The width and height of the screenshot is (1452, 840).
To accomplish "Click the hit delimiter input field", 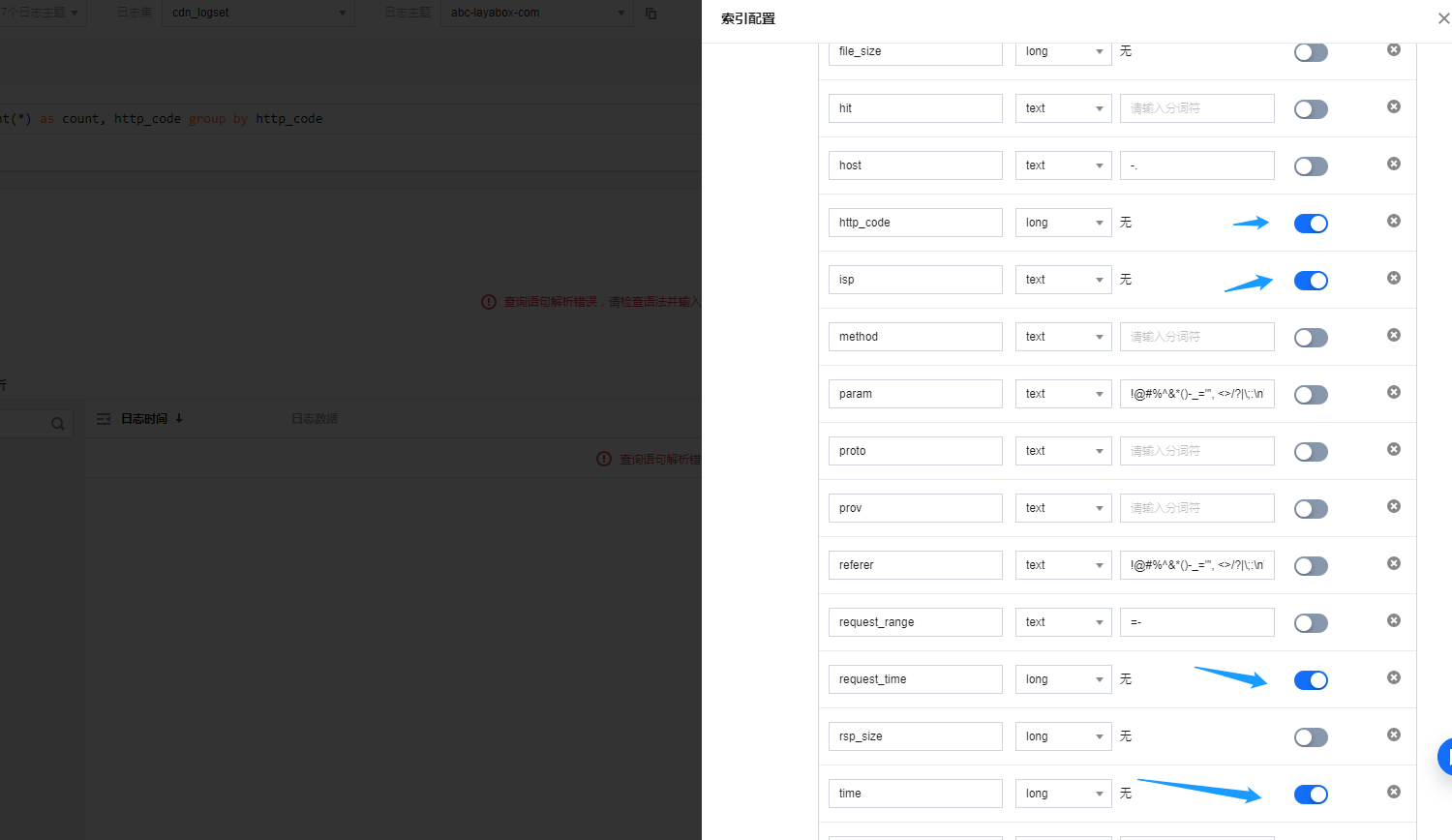I will point(1196,108).
